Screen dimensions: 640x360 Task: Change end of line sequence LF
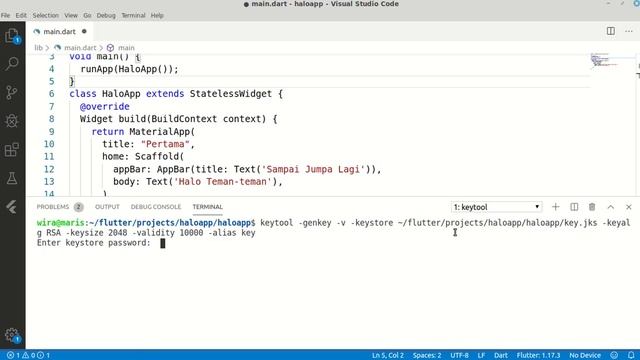click(x=481, y=355)
